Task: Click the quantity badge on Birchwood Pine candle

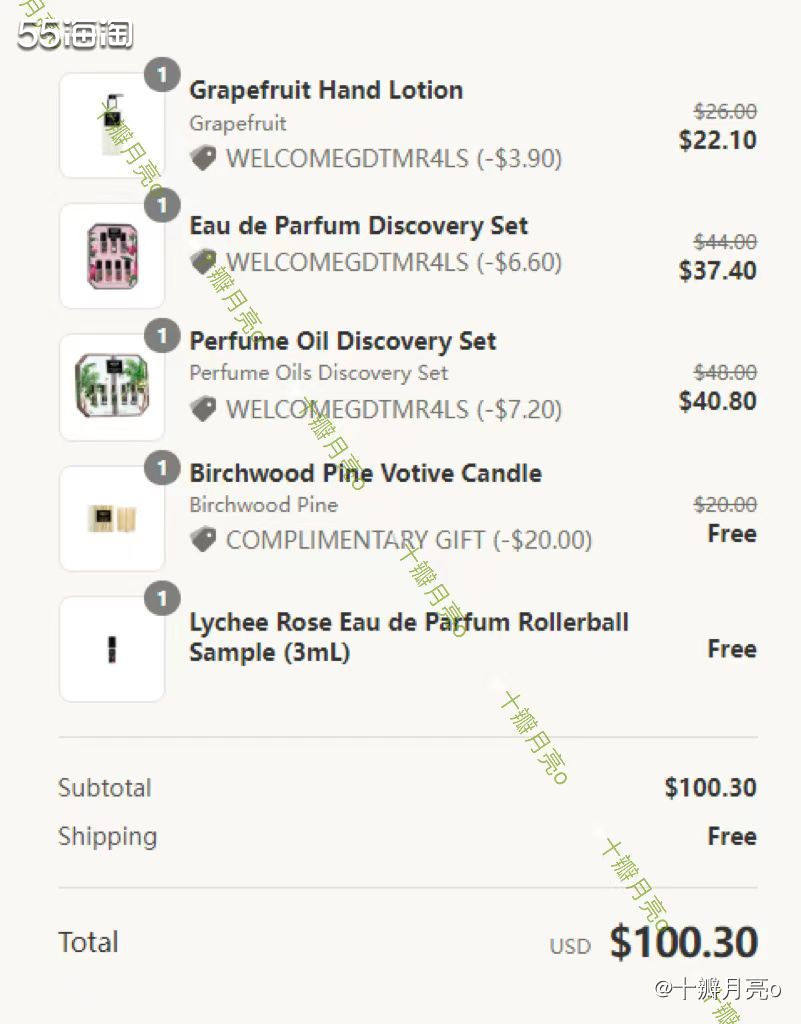Action: (162, 468)
